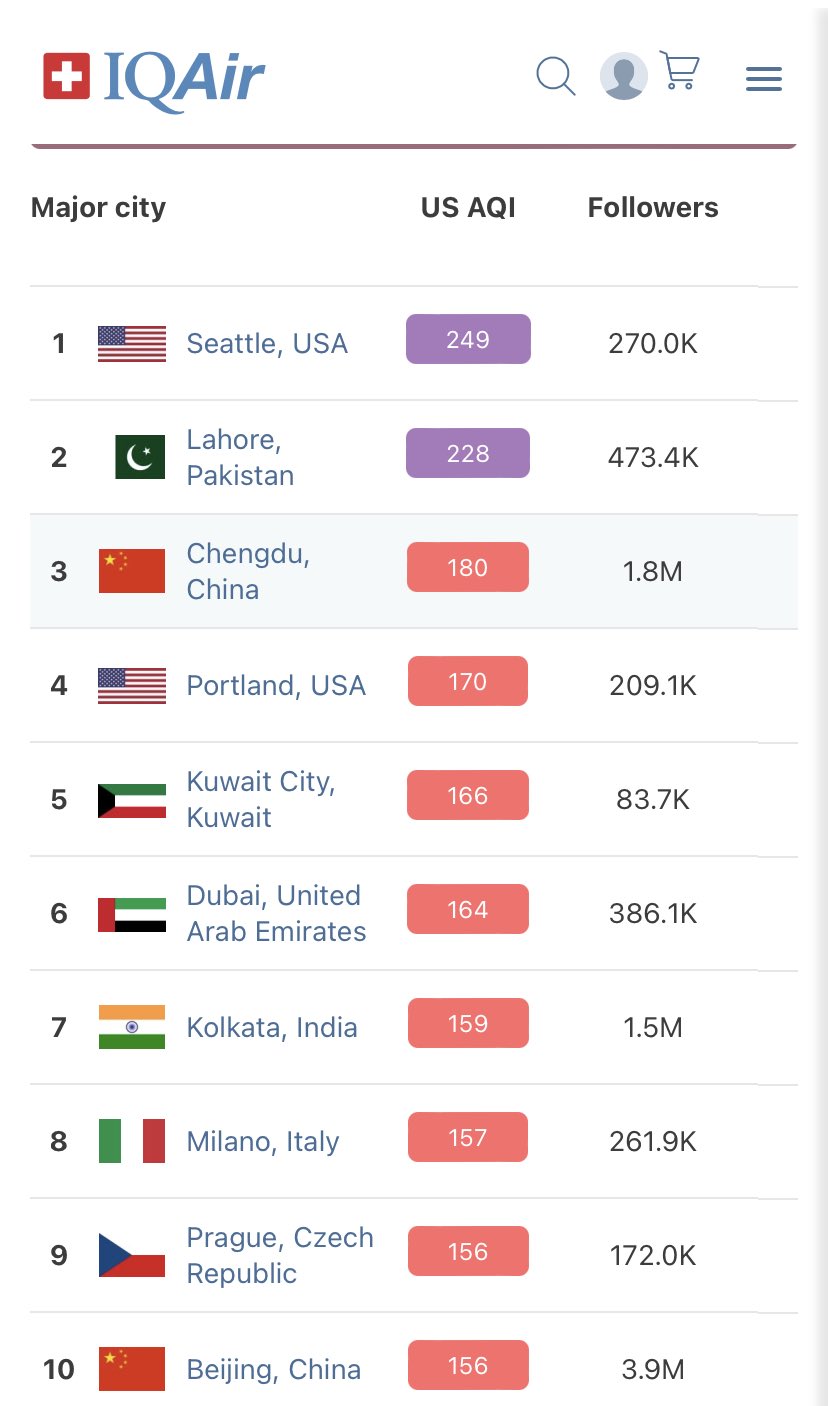Click the US AQI column header
828x1406 pixels.
click(468, 207)
